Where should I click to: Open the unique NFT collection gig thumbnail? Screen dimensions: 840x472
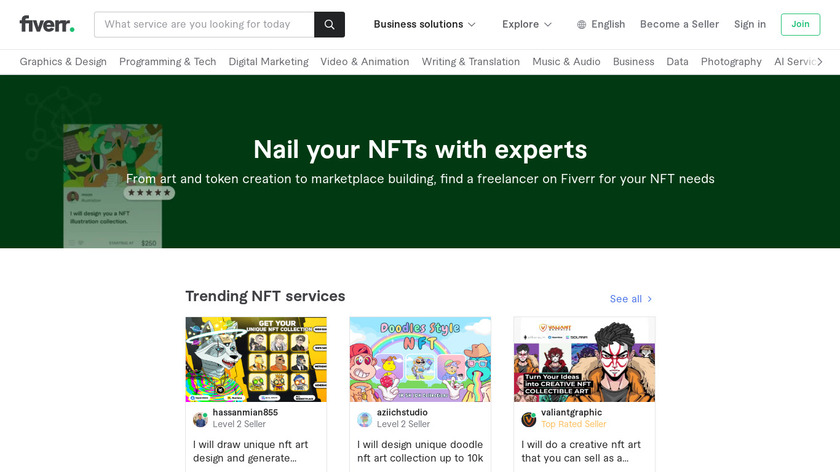(x=256, y=359)
